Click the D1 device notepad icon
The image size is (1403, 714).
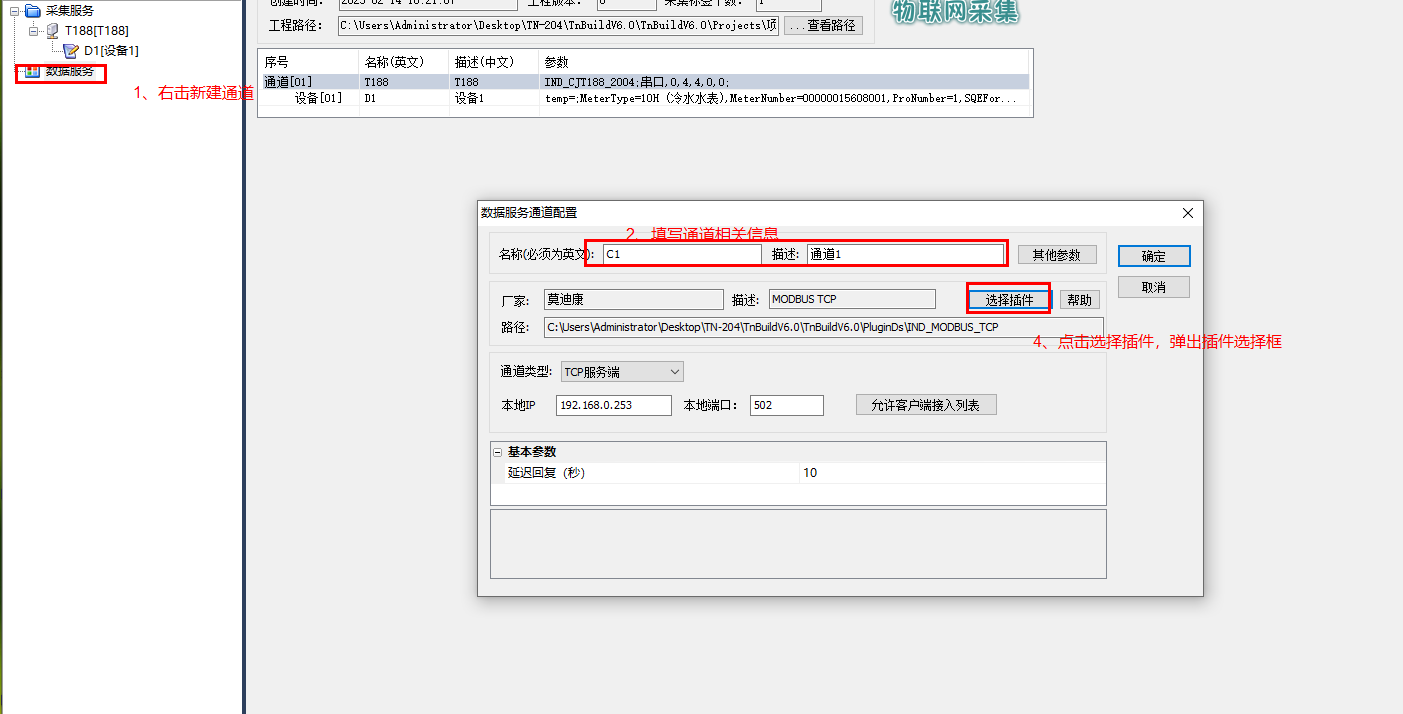[x=71, y=50]
